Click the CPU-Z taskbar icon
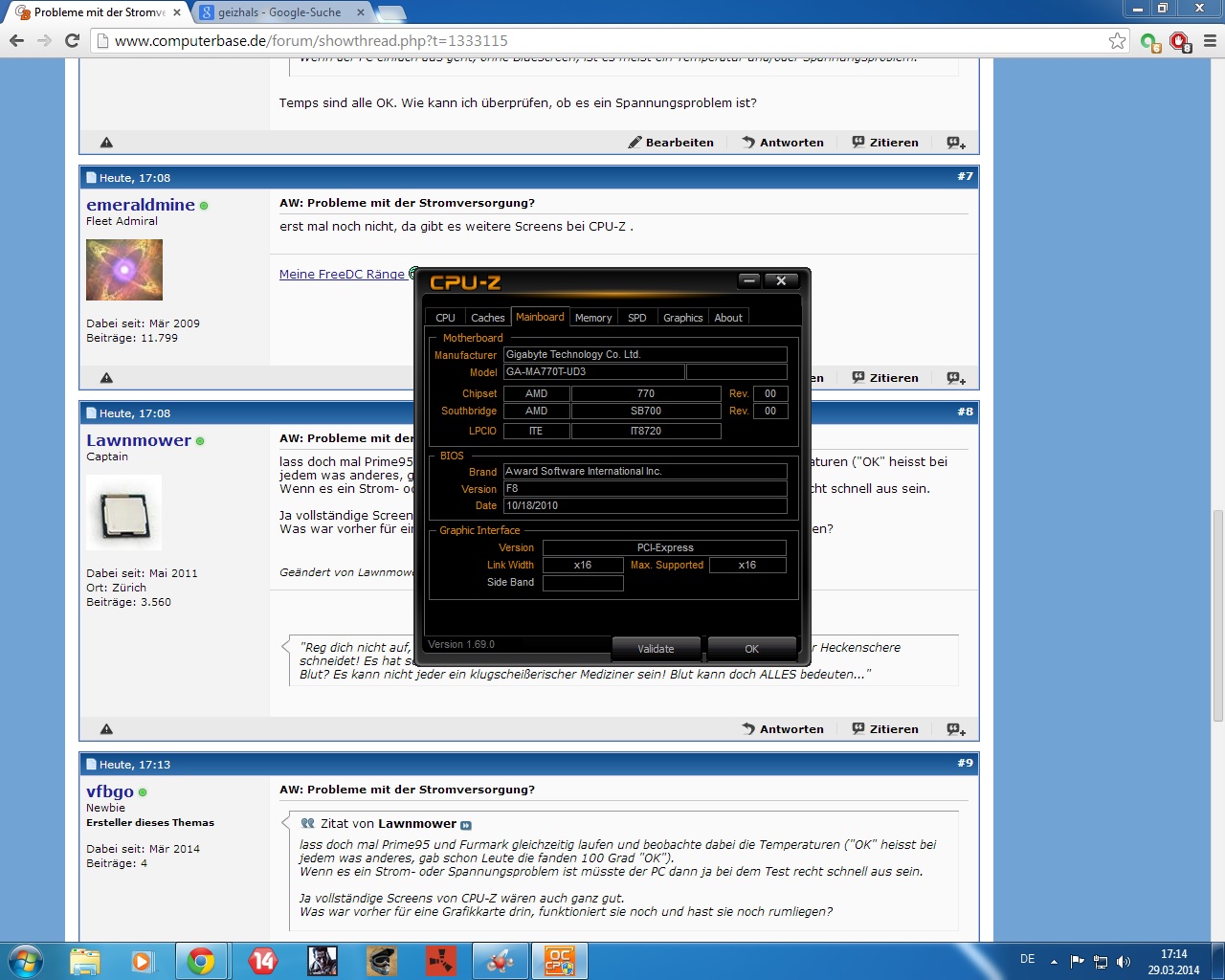Screen dimensions: 1225x980 (559, 961)
